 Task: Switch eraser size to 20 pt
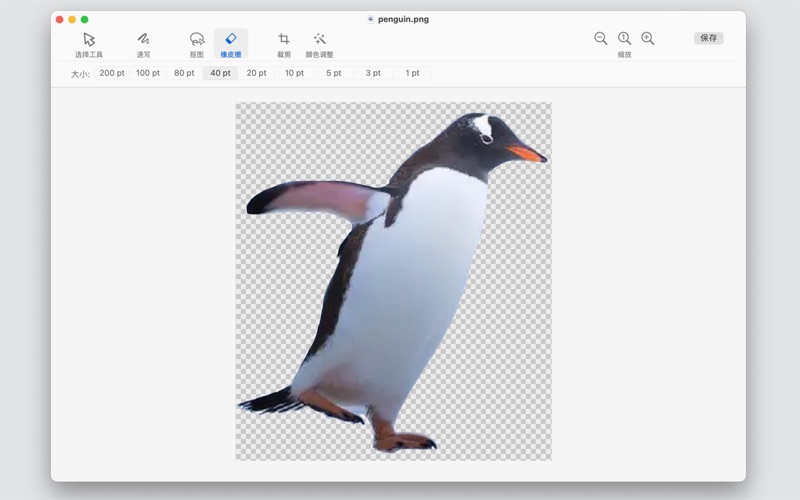(257, 73)
